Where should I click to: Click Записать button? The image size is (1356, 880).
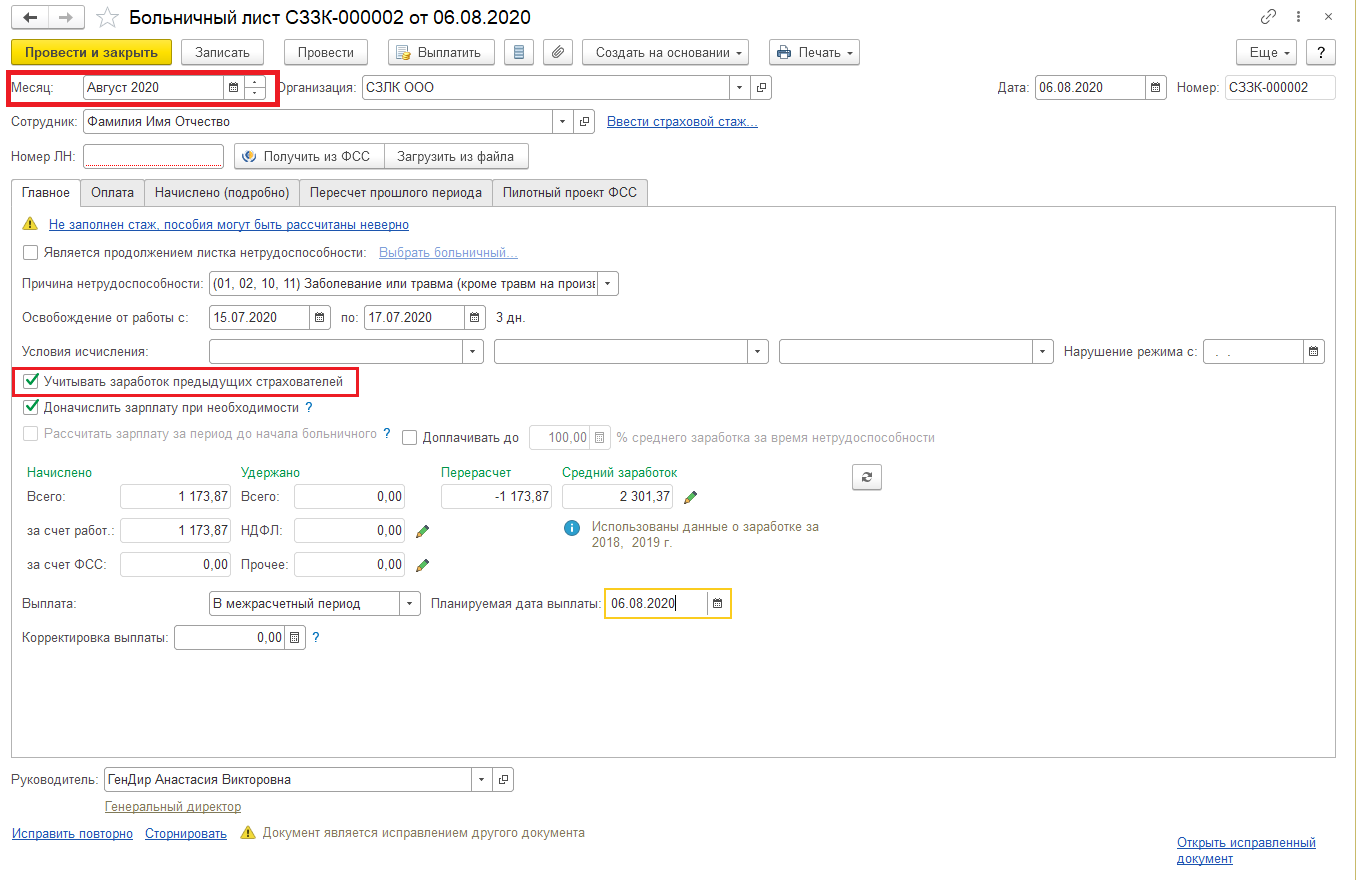tap(222, 52)
